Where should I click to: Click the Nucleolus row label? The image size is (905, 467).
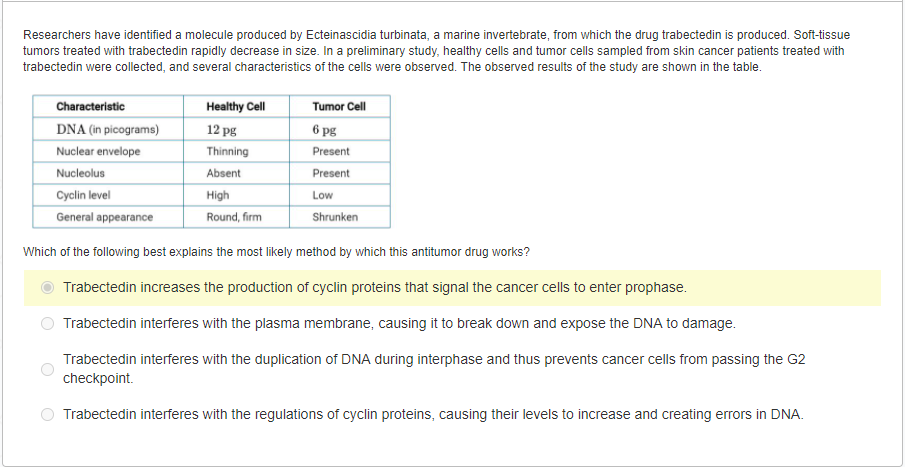point(80,173)
